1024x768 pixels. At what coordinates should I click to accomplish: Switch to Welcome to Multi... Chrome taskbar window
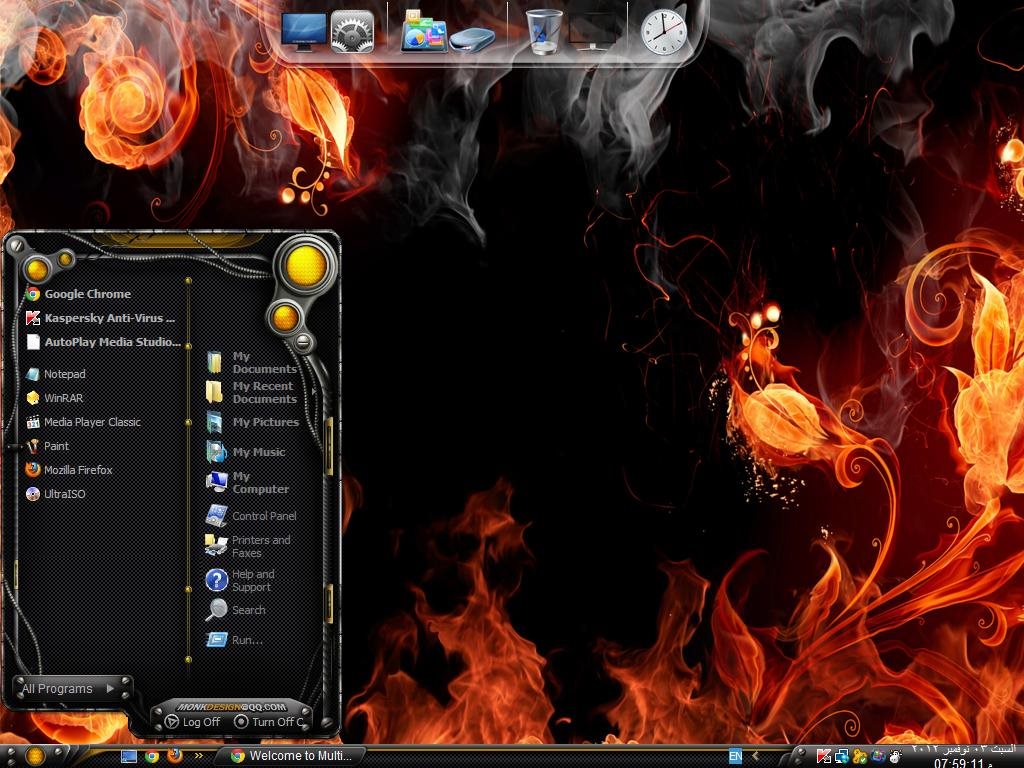(290, 756)
